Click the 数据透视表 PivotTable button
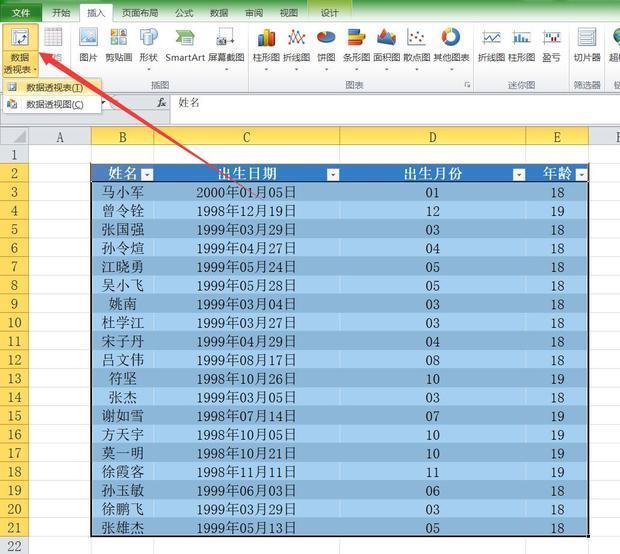The image size is (620, 554). pyautogui.click(x=20, y=48)
